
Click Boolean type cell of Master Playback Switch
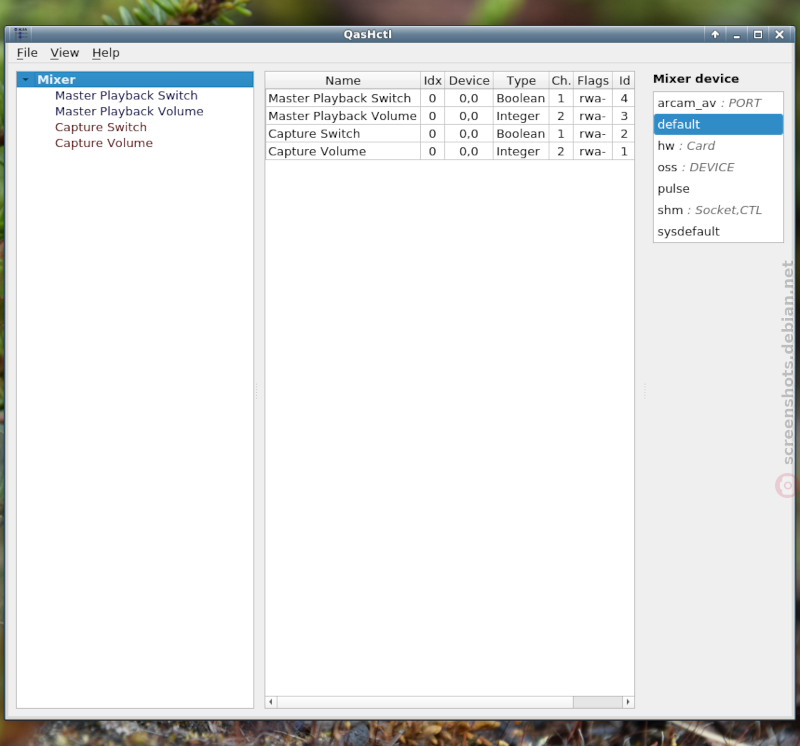(521, 98)
